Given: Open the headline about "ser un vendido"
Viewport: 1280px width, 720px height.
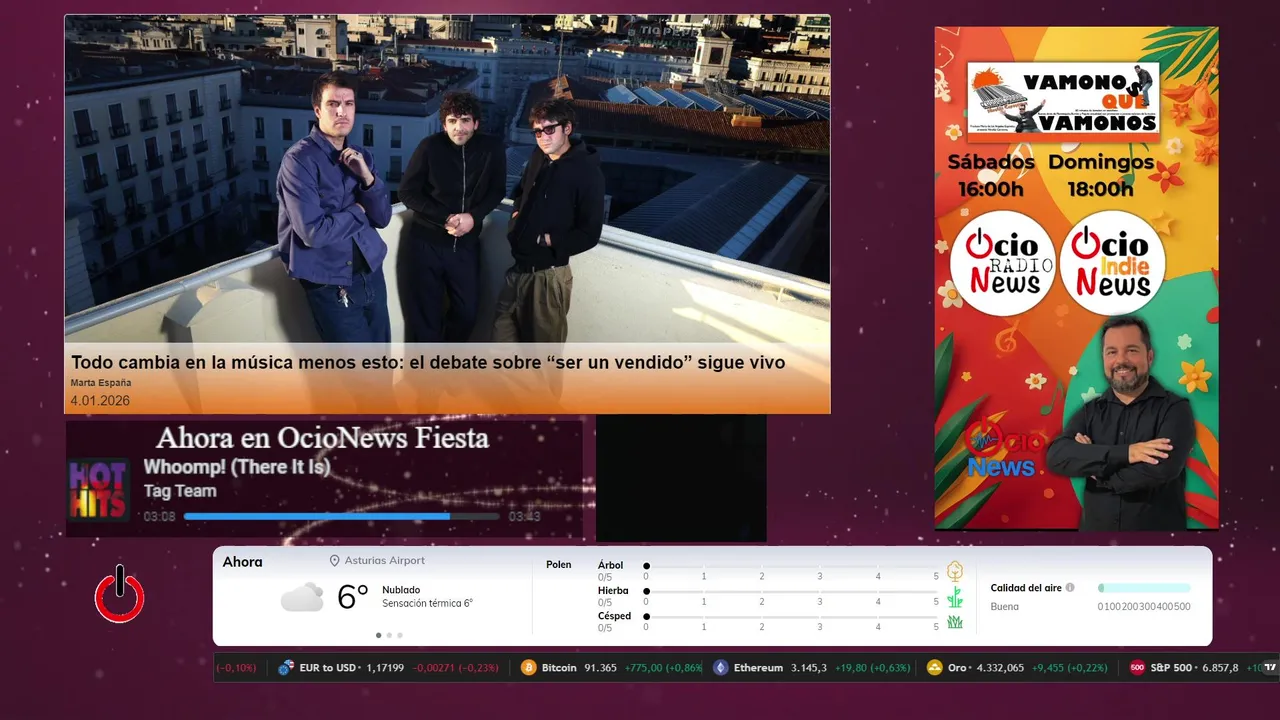Looking at the screenshot, I should (x=428, y=362).
